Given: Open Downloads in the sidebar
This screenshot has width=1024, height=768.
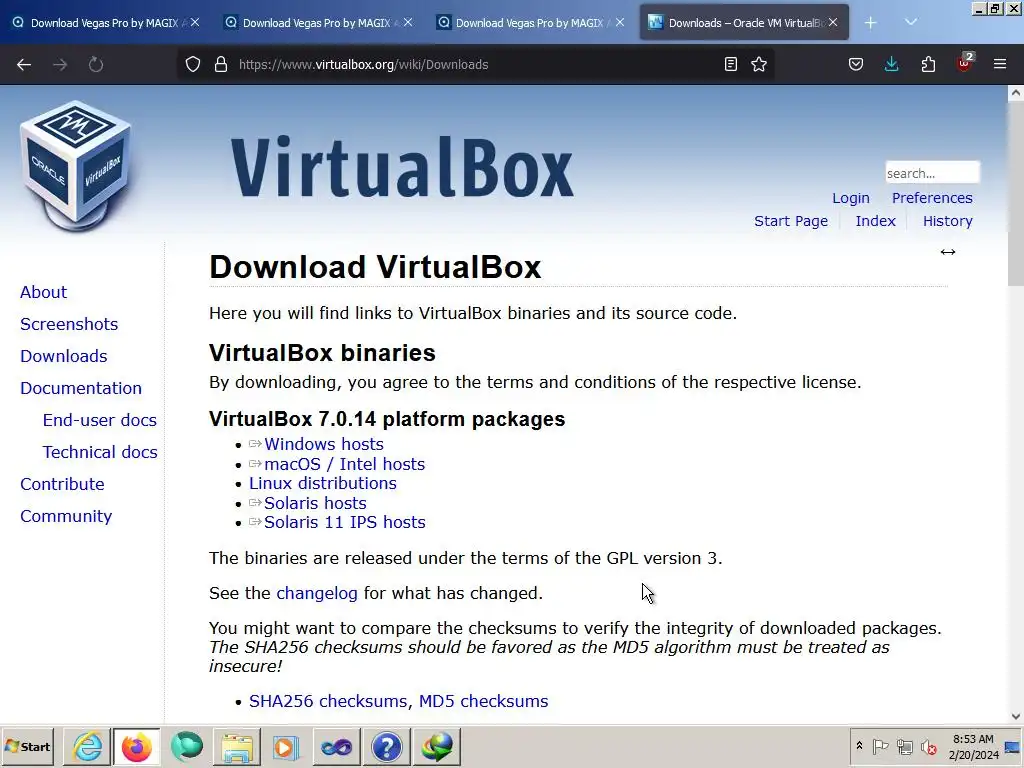Looking at the screenshot, I should pos(63,356).
